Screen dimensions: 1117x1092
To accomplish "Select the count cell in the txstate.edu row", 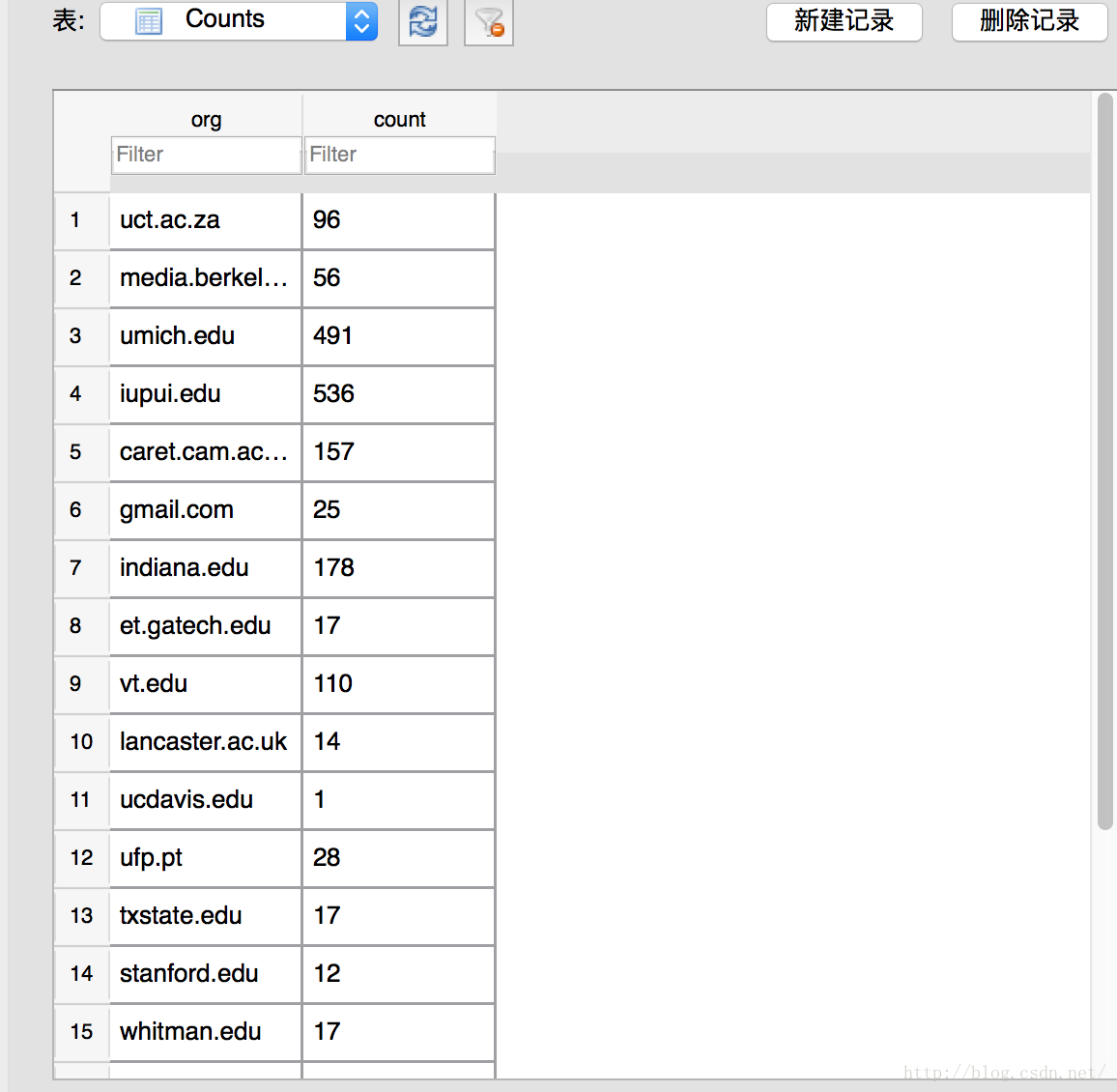I will (399, 916).
